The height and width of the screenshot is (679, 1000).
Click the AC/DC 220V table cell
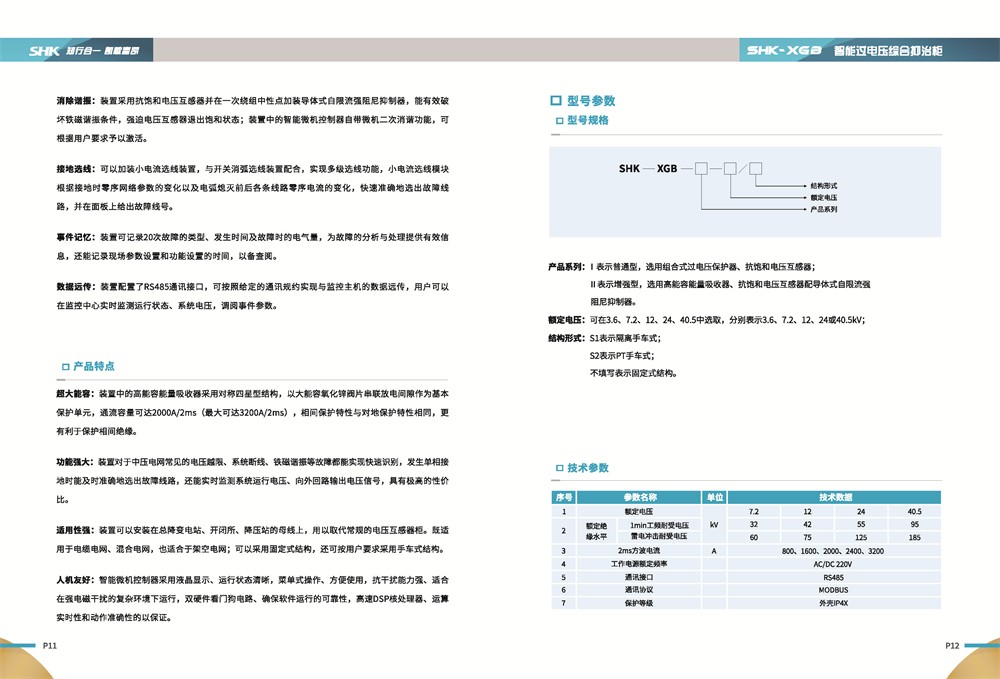834,564
